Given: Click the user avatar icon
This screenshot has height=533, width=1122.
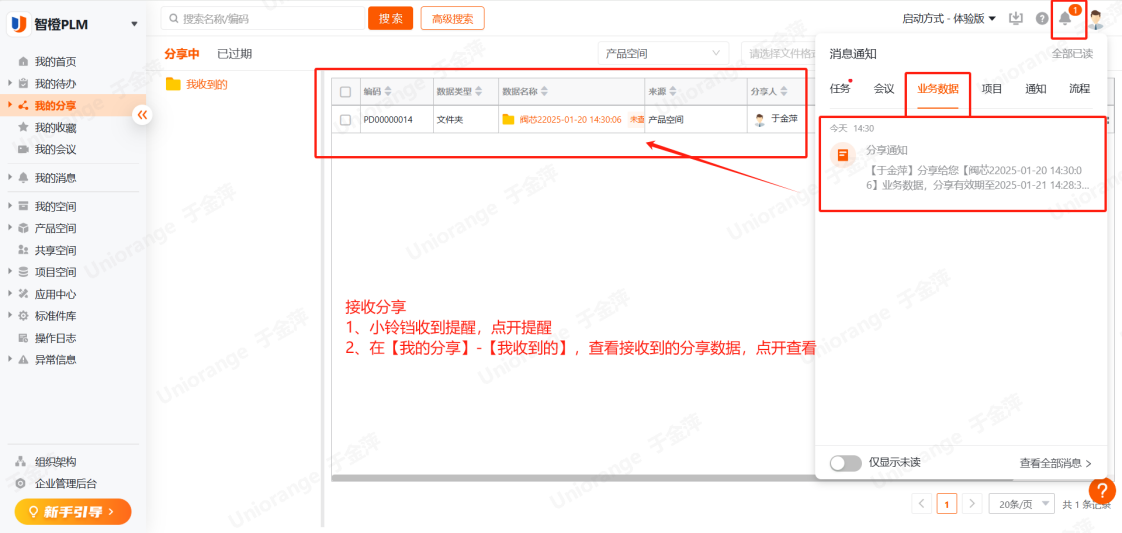Looking at the screenshot, I should (1097, 19).
